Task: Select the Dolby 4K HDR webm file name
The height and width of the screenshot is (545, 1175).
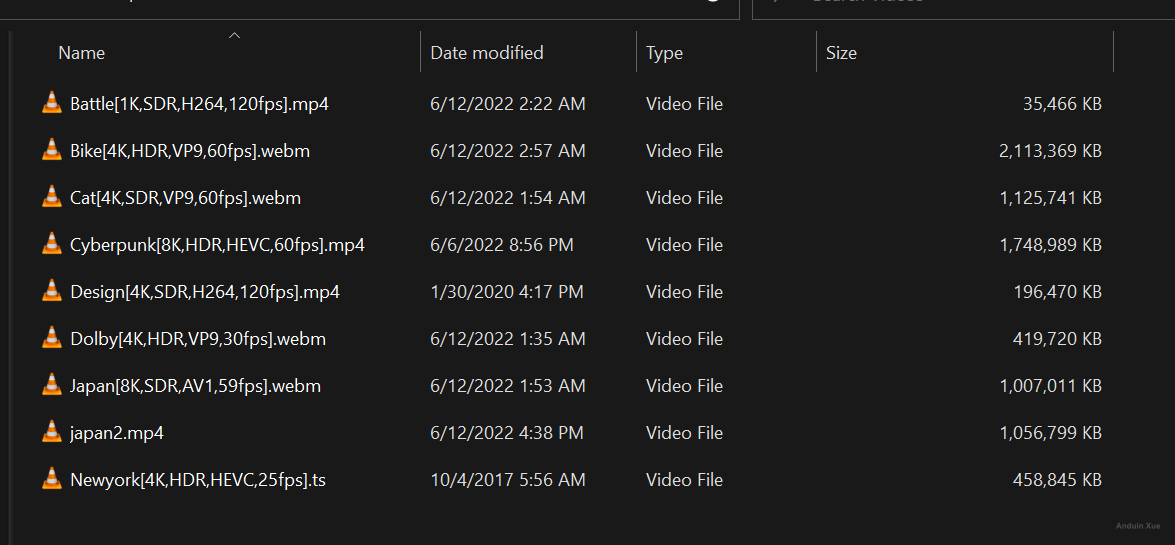Action: tap(198, 339)
